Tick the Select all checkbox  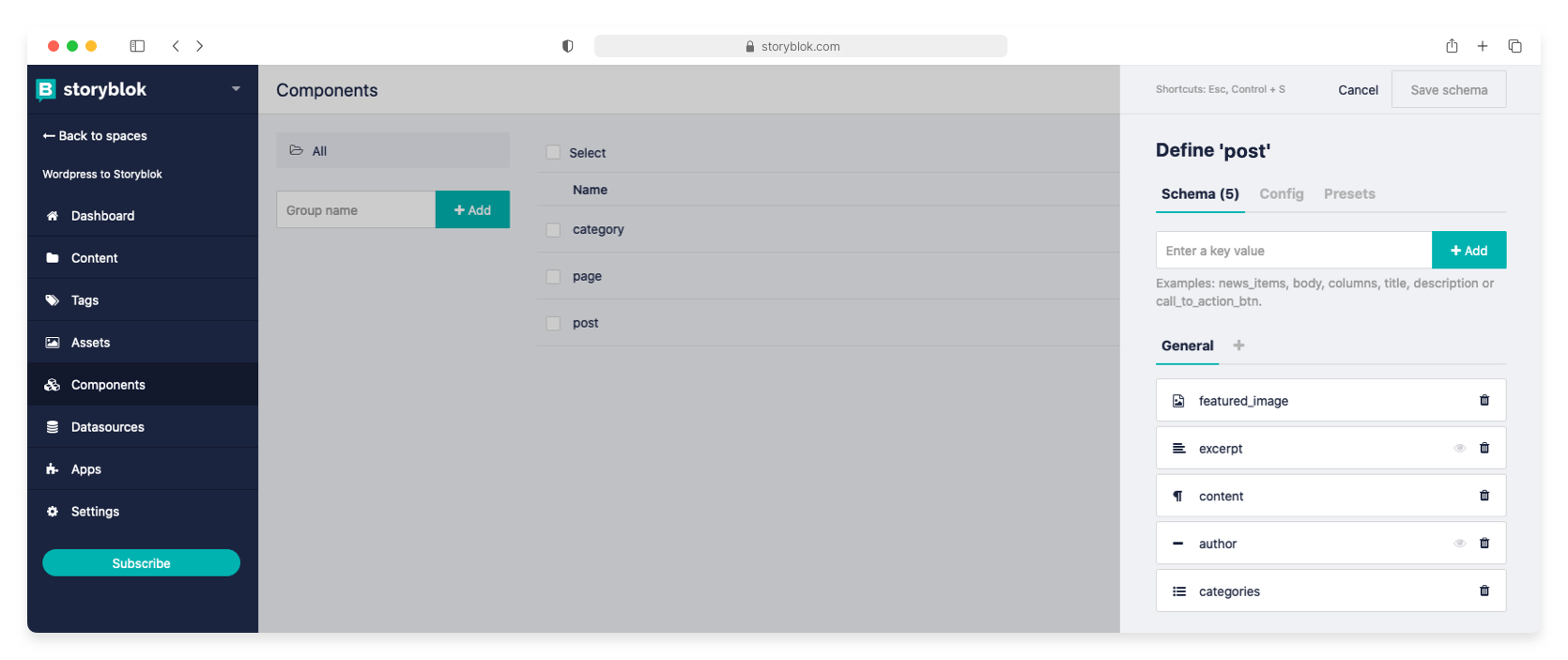[553, 152]
